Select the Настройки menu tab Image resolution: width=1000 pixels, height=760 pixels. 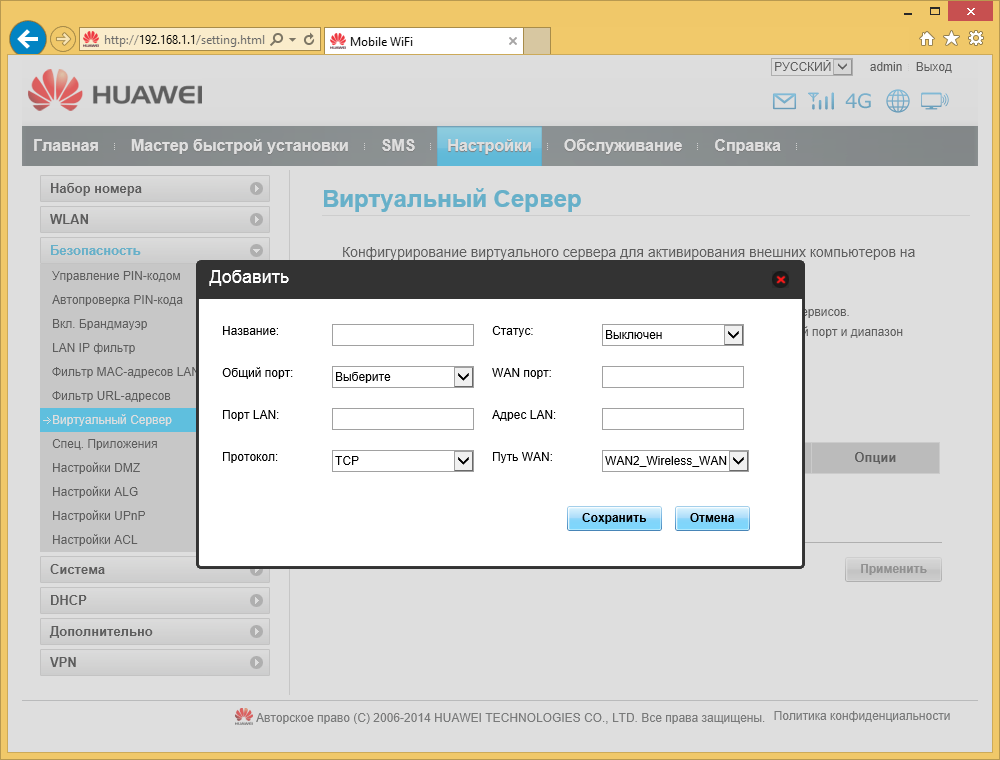pyautogui.click(x=489, y=145)
